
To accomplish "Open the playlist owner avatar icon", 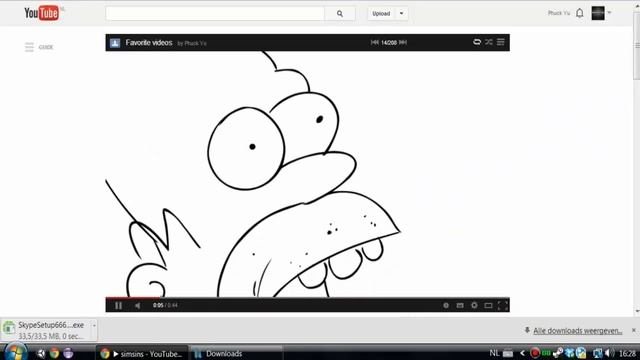I will 115,43.
